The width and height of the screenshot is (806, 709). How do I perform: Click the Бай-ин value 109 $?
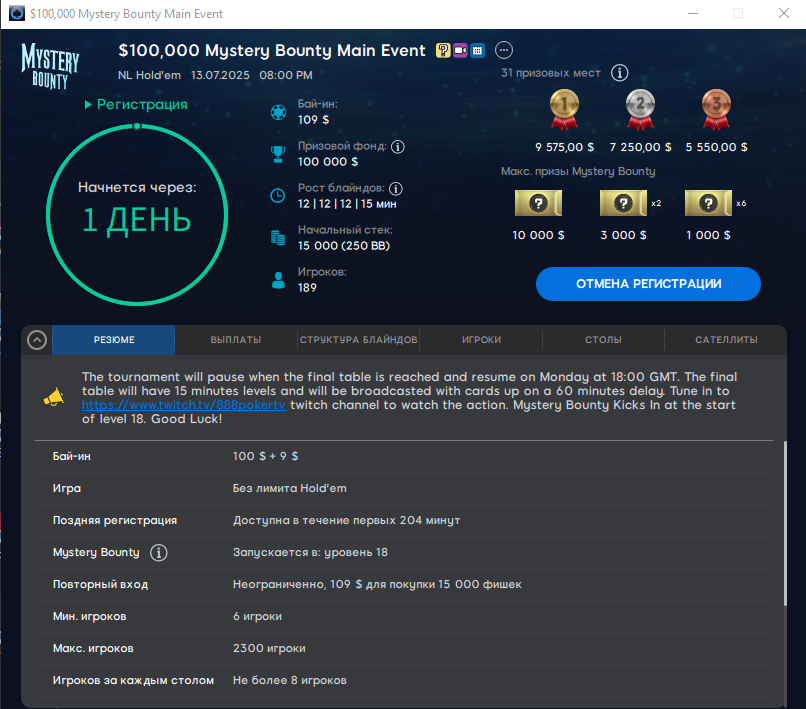(x=314, y=120)
